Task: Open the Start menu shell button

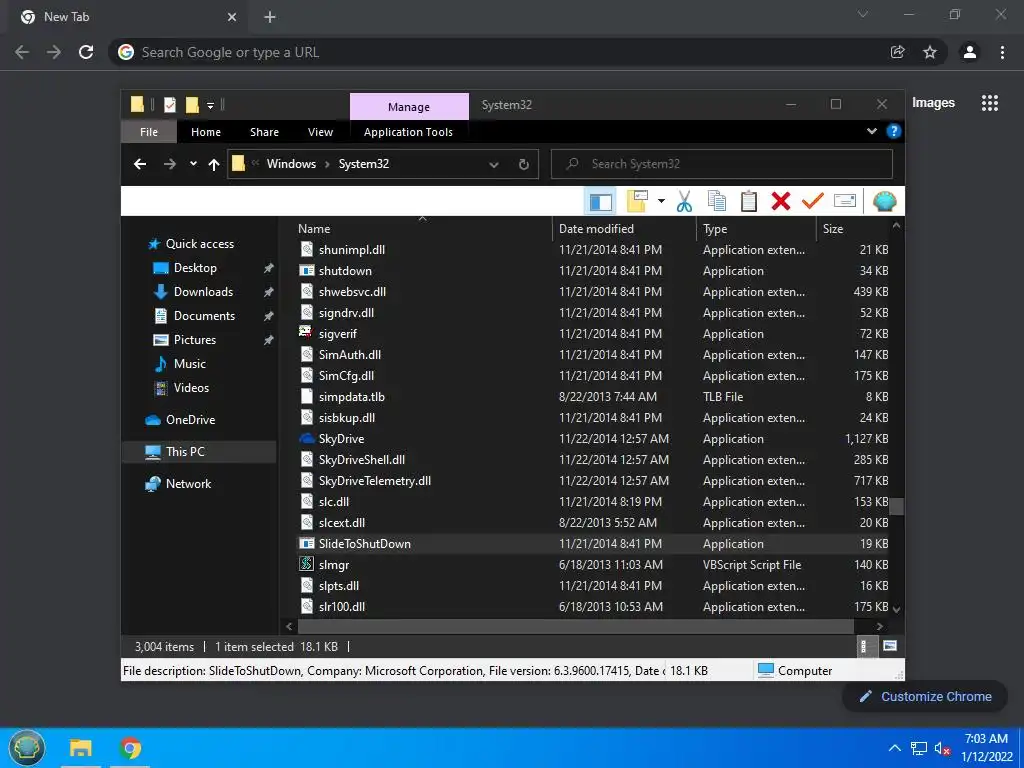Action: [27, 748]
